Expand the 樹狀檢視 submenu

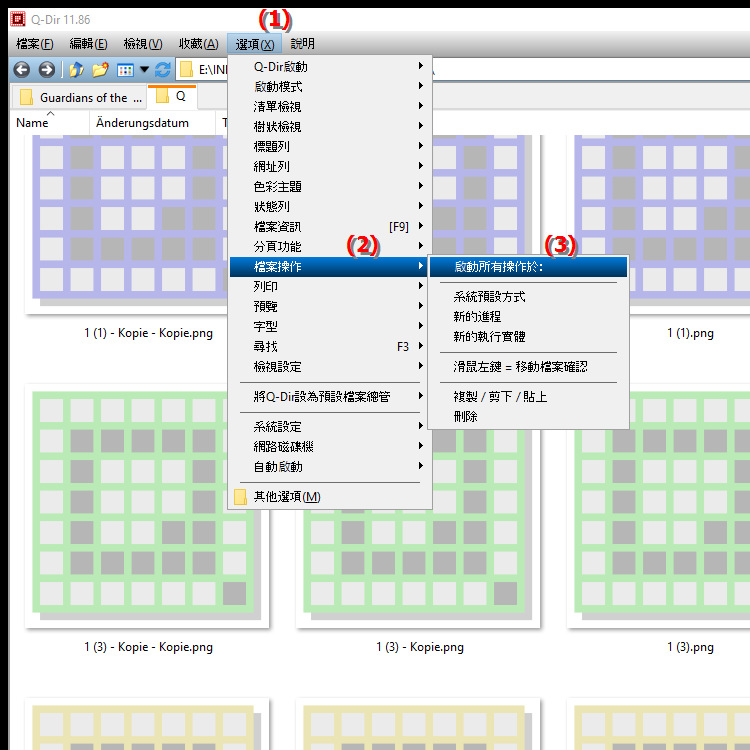(x=331, y=127)
